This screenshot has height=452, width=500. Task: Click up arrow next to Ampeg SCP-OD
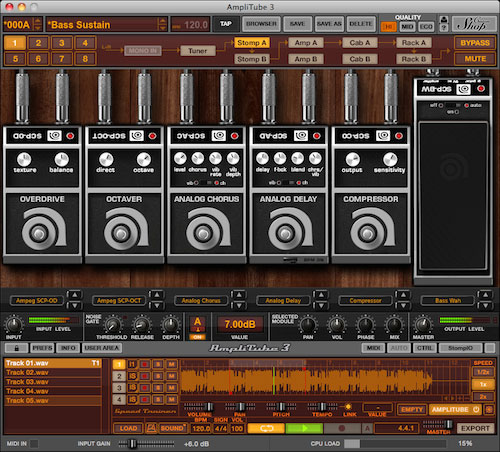[x=74, y=295]
